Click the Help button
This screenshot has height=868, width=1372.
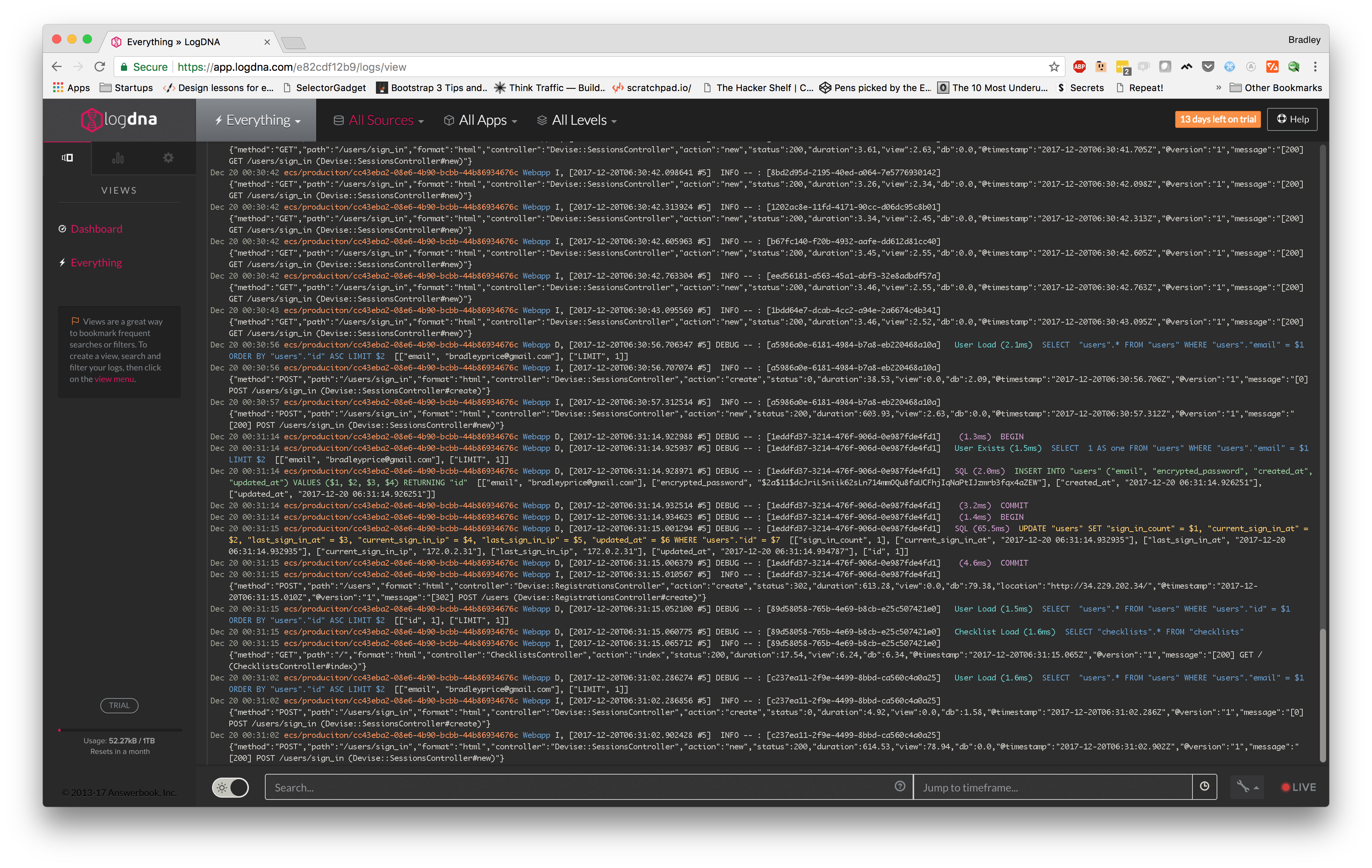click(1292, 120)
